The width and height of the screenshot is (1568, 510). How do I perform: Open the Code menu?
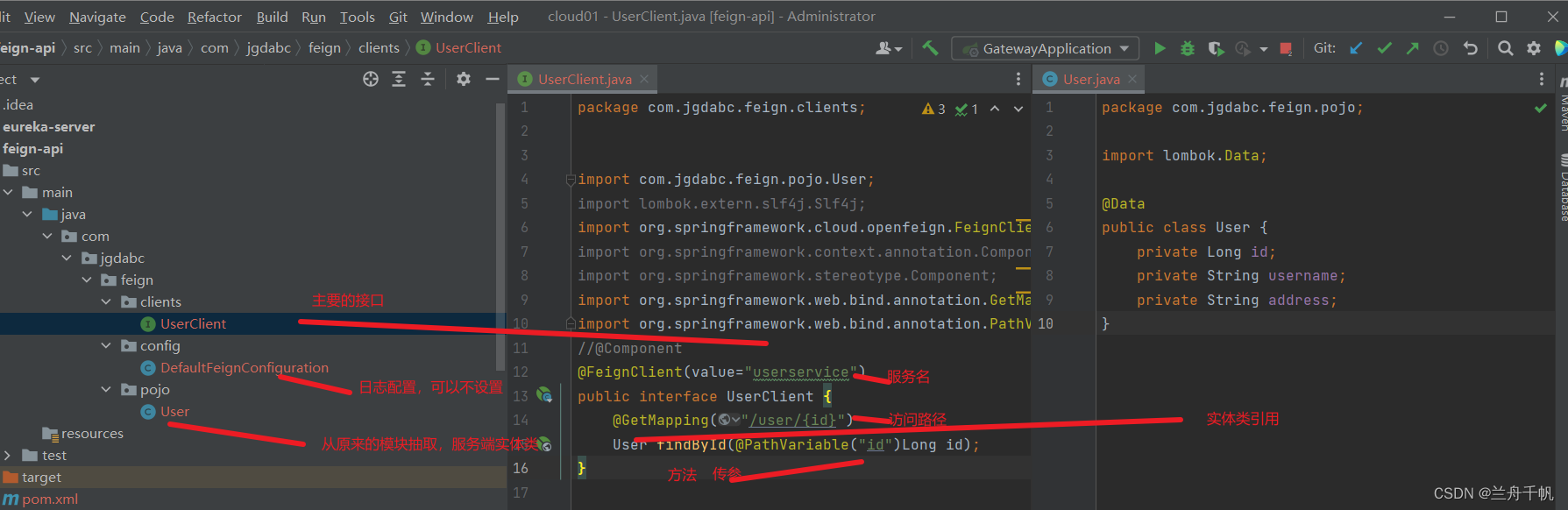tap(157, 17)
